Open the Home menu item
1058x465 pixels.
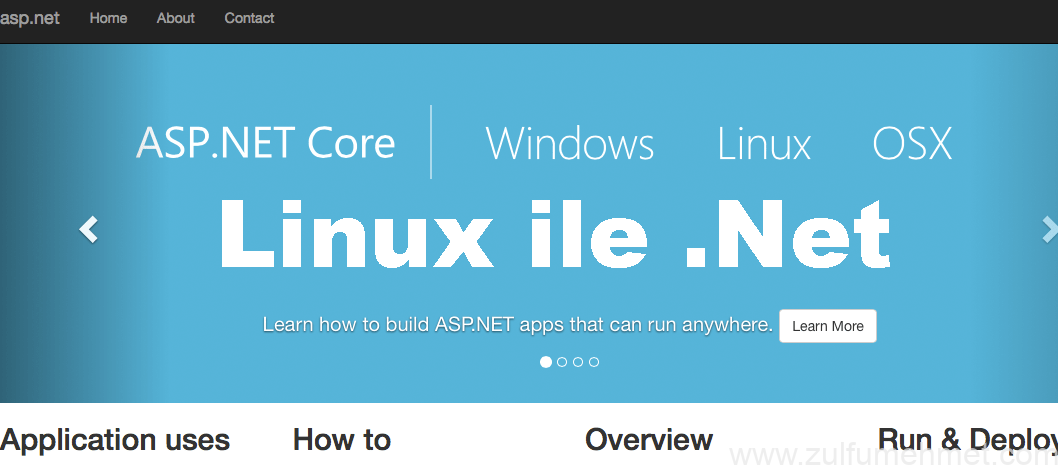108,18
